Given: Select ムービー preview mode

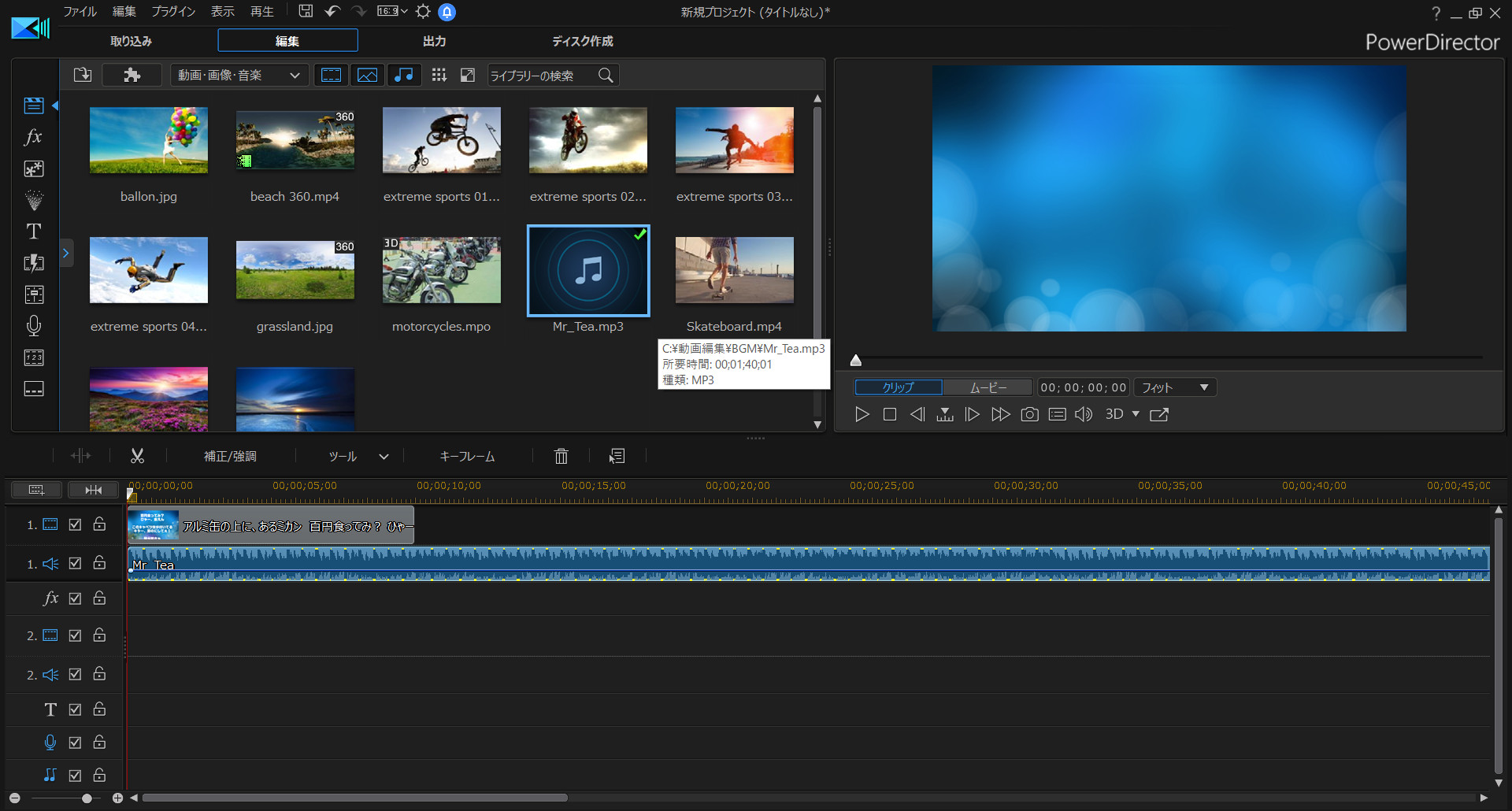Looking at the screenshot, I should coord(988,387).
